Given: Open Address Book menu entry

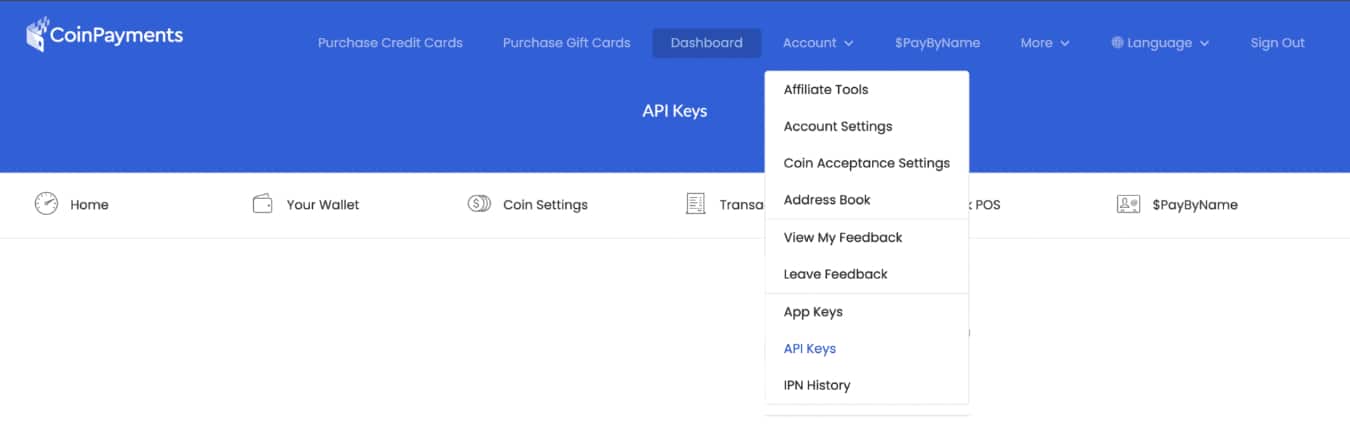Looking at the screenshot, I should coord(827,200).
